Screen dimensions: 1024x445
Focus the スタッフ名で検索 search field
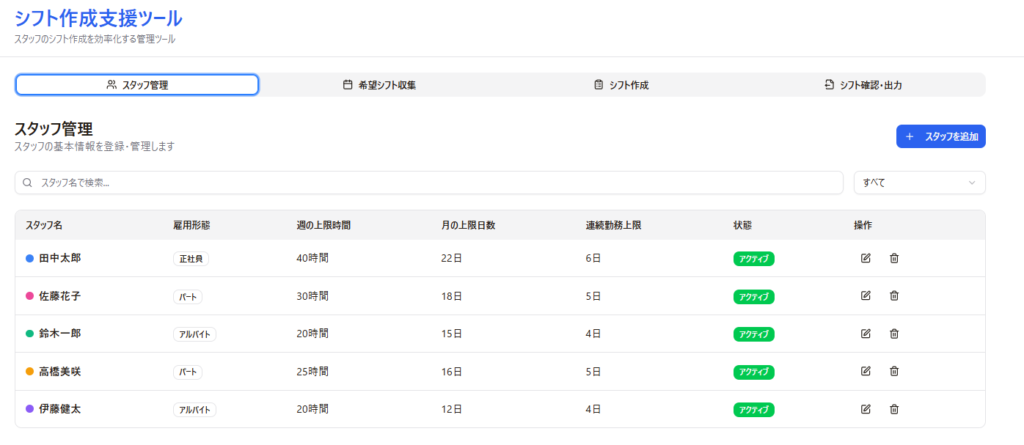coord(430,183)
